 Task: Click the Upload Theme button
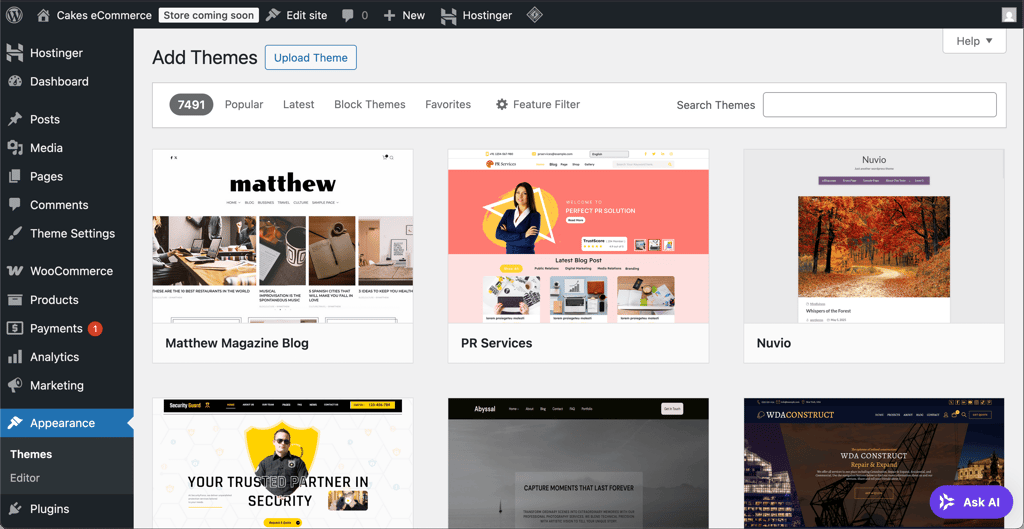[x=311, y=57]
